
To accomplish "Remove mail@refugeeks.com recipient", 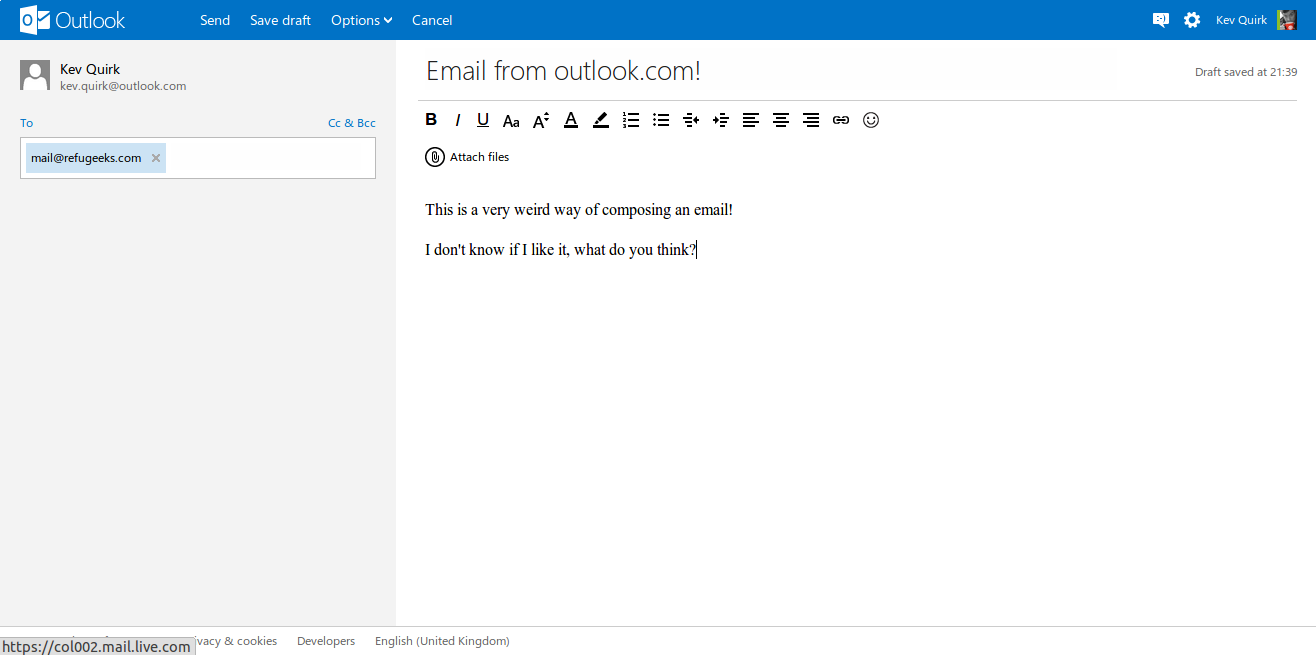I will 156,158.
